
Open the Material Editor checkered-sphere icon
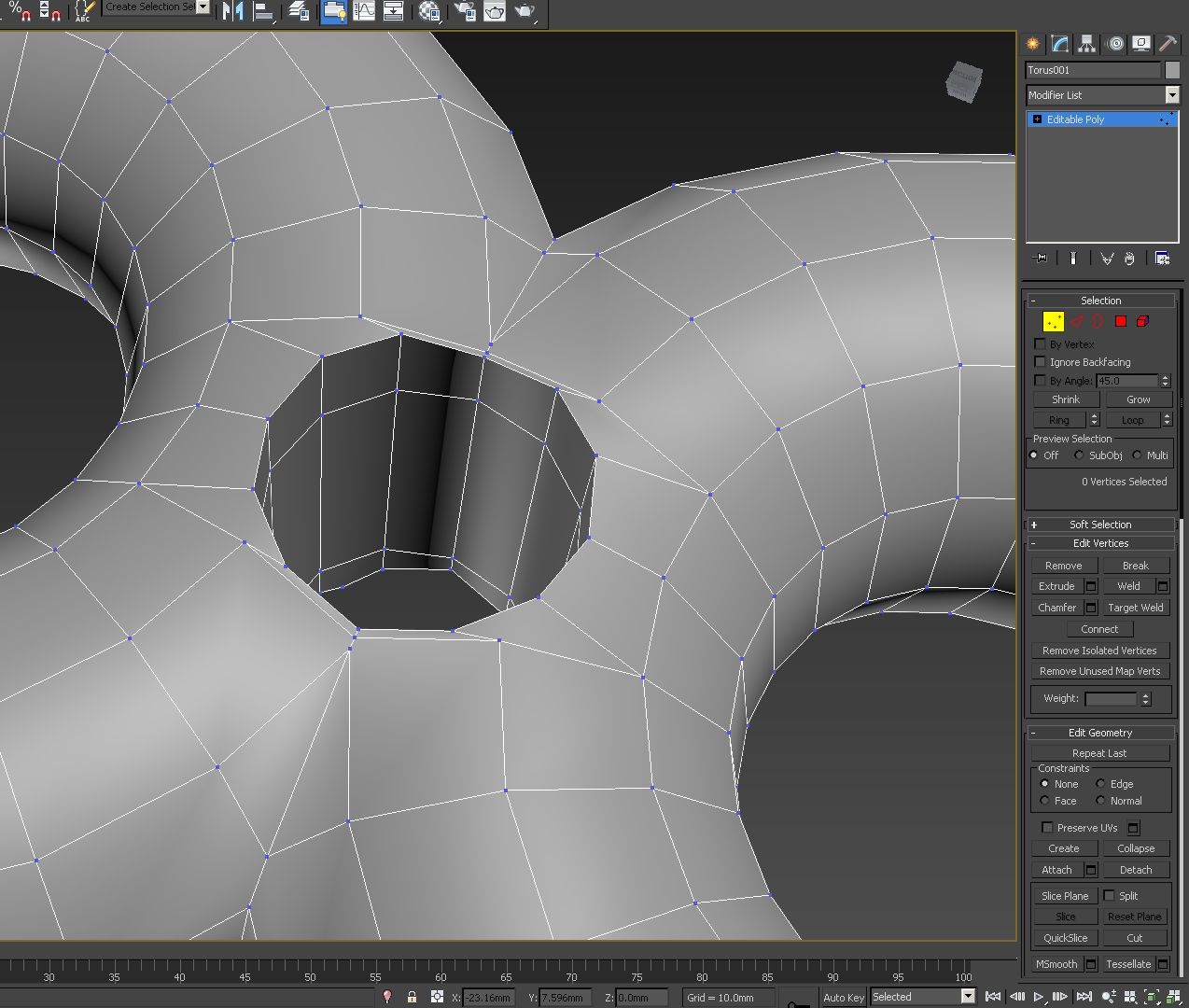click(429, 12)
